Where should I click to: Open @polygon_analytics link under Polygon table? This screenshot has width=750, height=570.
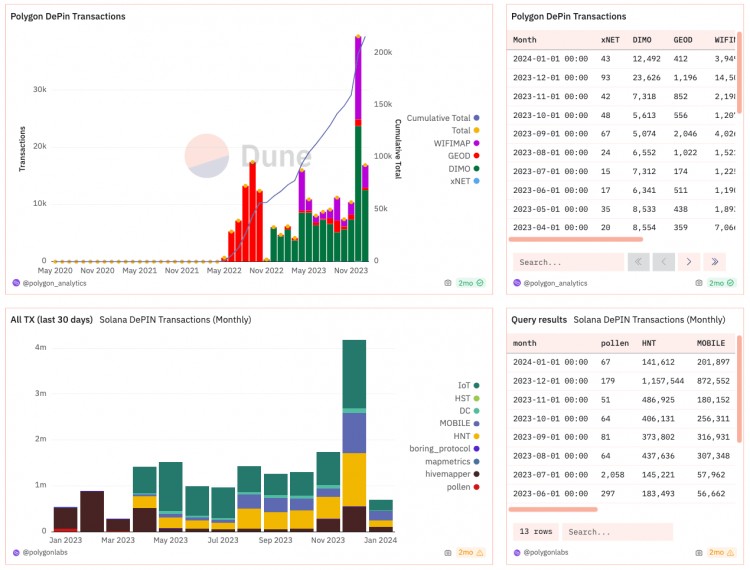pyautogui.click(x=555, y=283)
